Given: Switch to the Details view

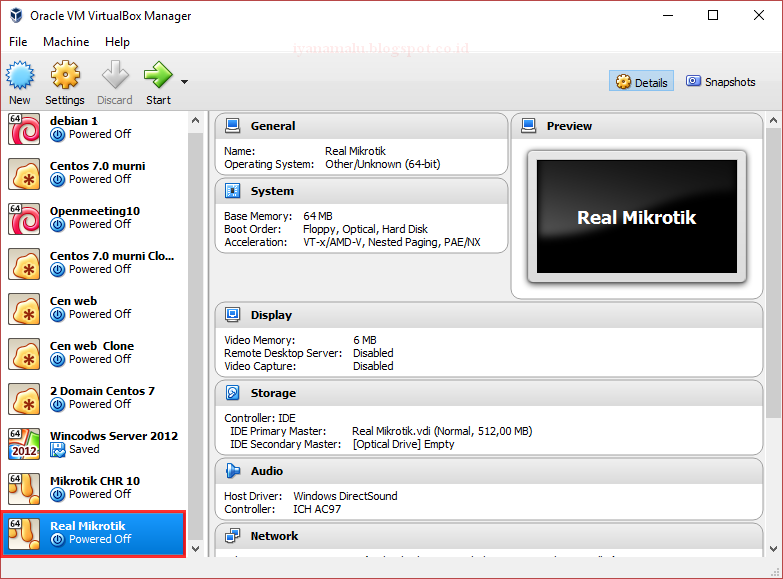Looking at the screenshot, I should tap(641, 81).
